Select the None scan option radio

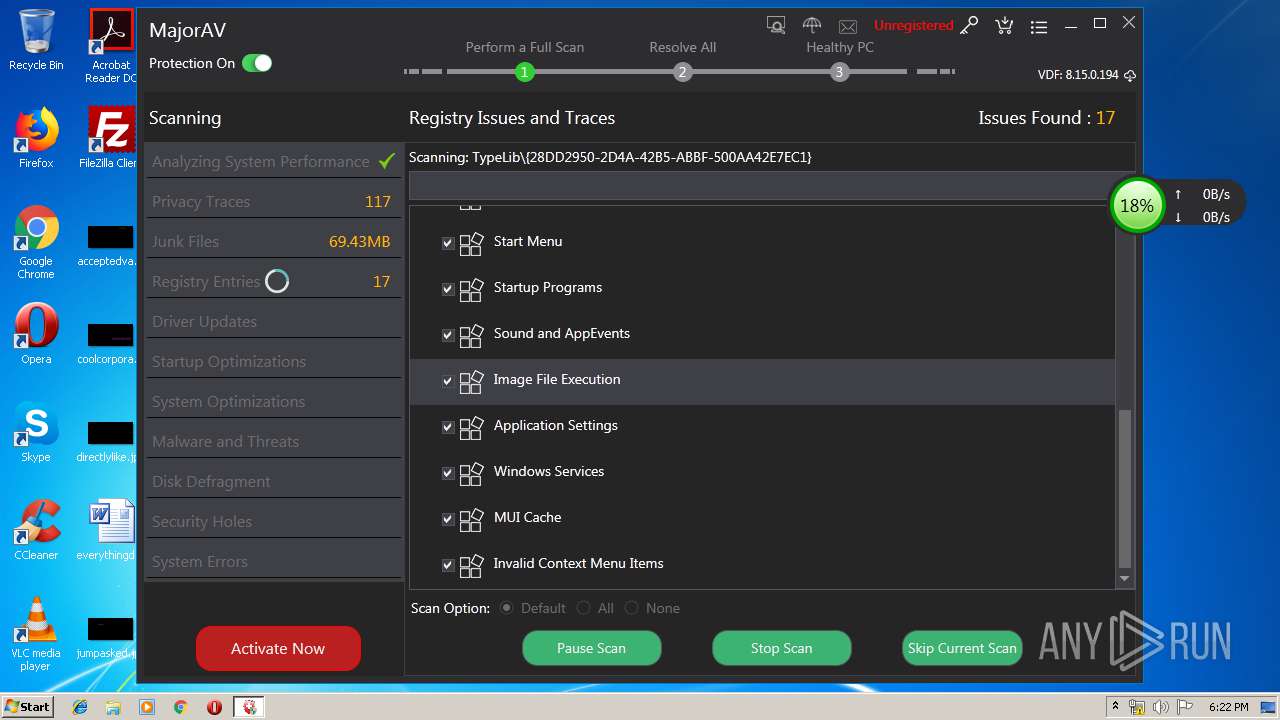631,608
